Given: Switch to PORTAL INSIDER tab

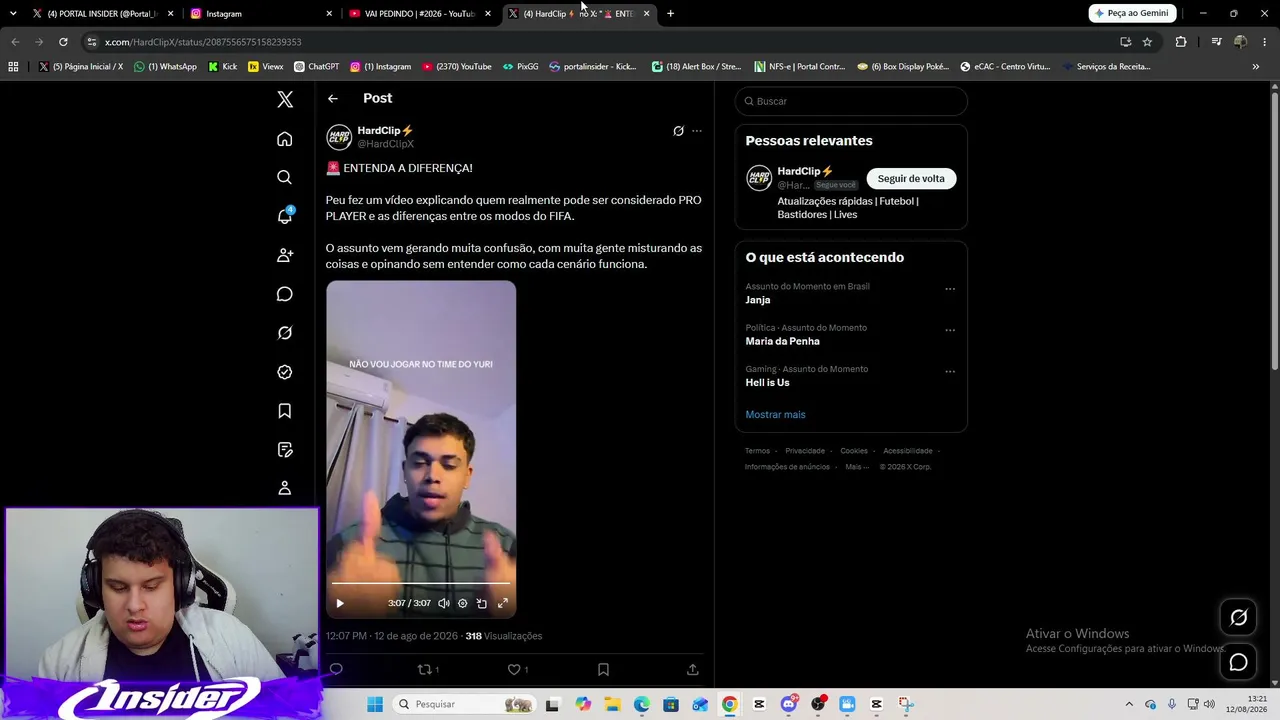Looking at the screenshot, I should tap(103, 14).
